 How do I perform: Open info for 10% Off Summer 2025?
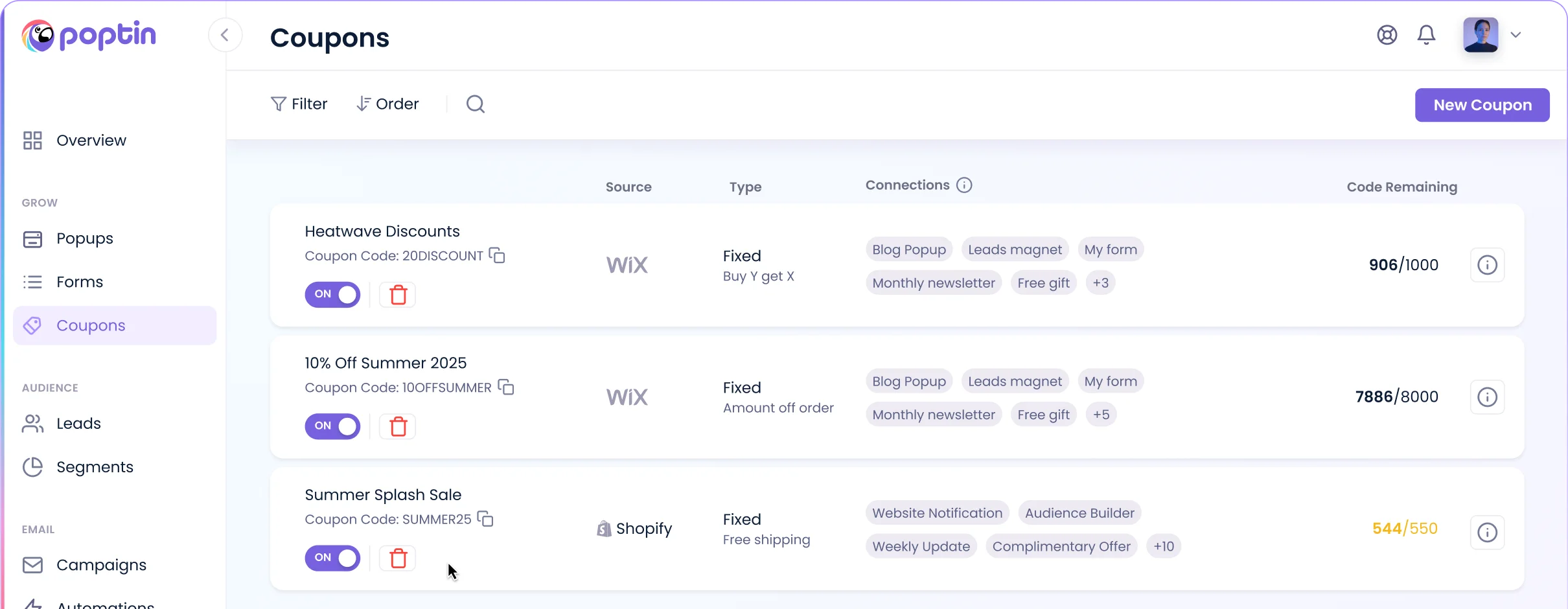[x=1487, y=396]
